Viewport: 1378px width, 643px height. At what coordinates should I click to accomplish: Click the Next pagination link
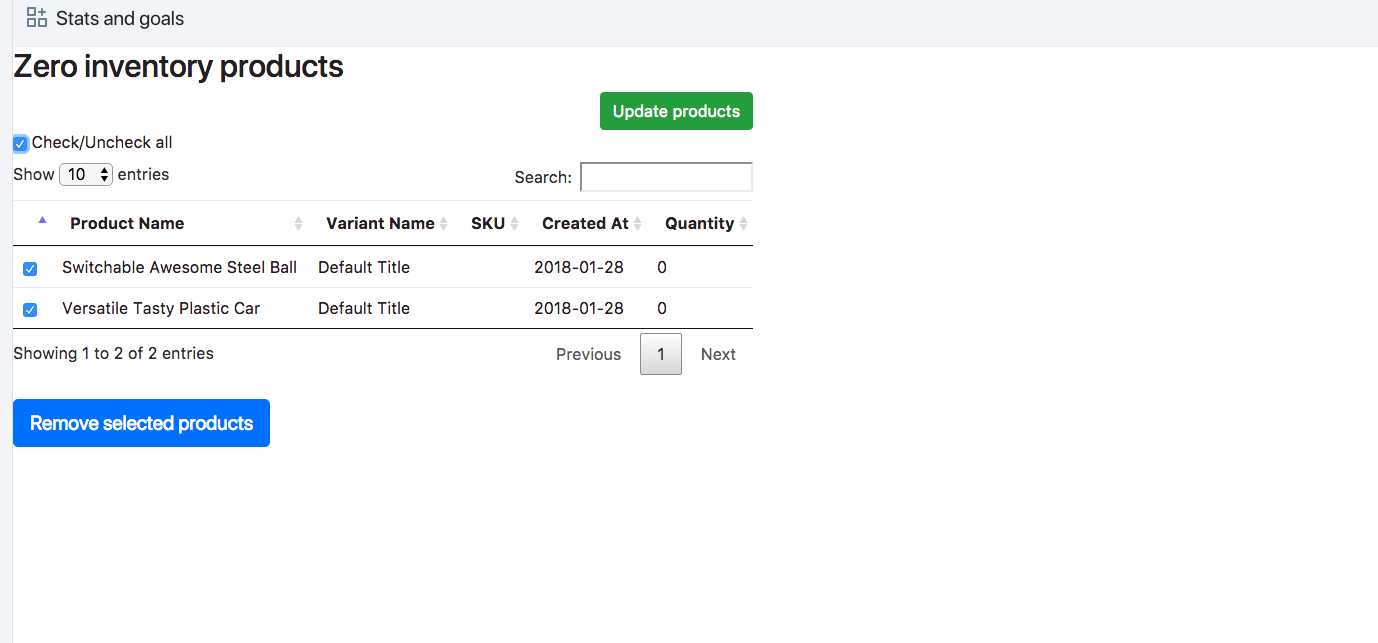718,354
